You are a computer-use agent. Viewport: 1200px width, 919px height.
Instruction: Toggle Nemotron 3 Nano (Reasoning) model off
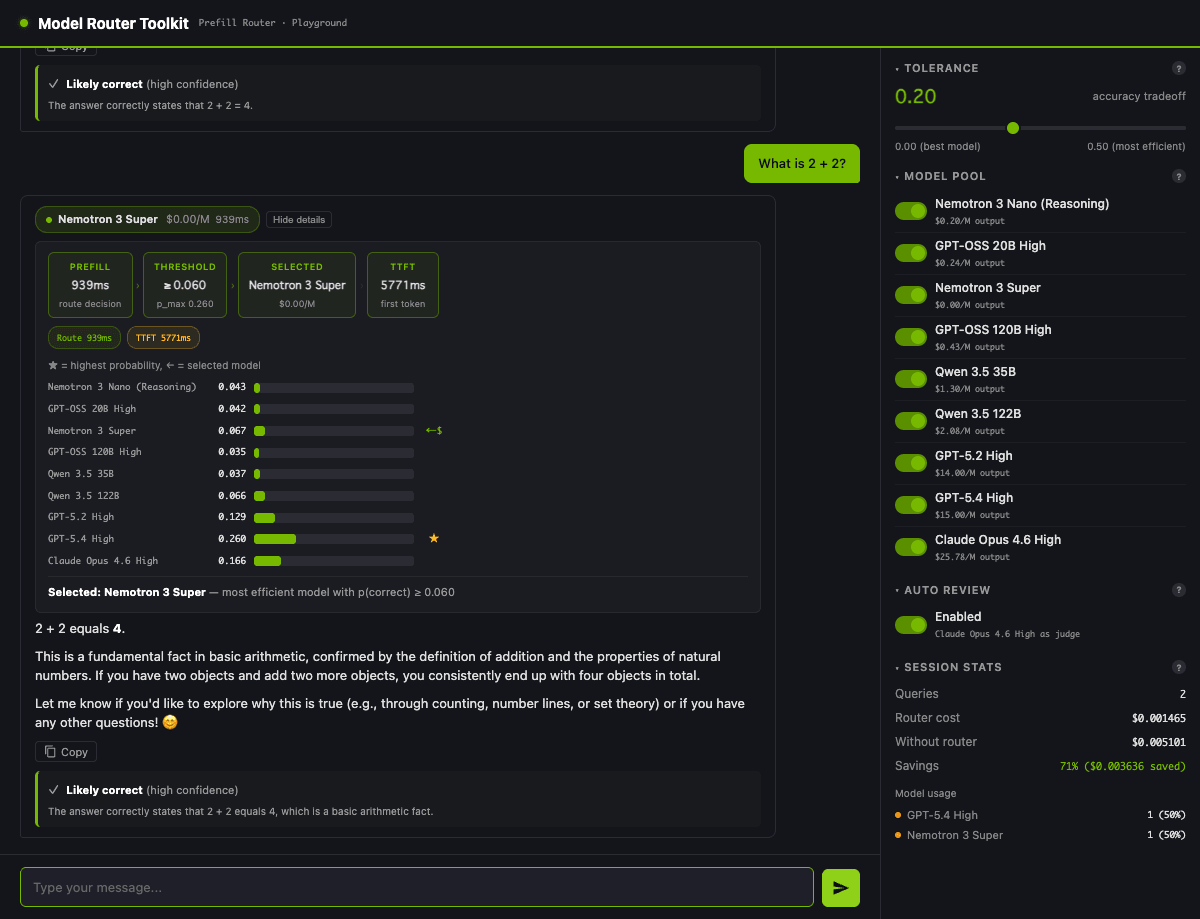(x=911, y=211)
